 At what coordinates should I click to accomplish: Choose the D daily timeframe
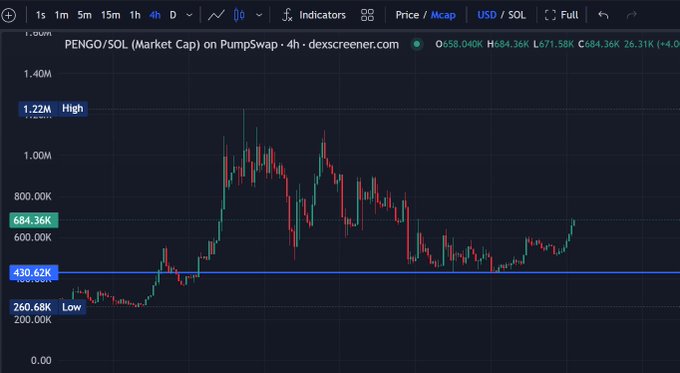[173, 15]
